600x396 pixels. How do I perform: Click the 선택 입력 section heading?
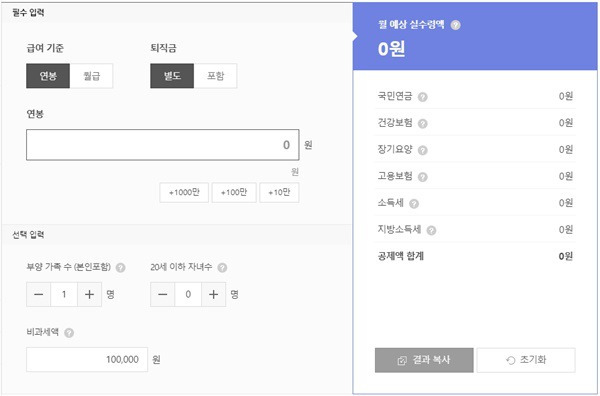(x=28, y=235)
